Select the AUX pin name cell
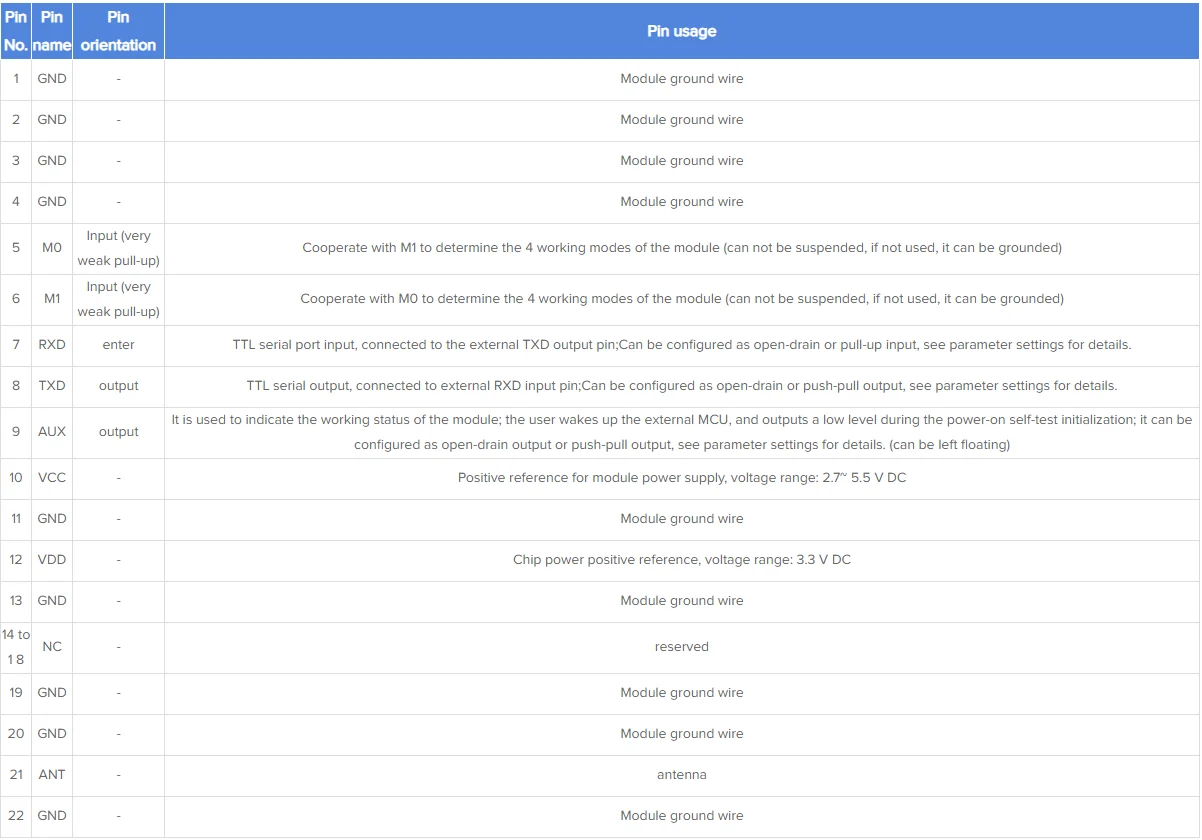Viewport: 1202px width, 840px height. click(x=52, y=432)
